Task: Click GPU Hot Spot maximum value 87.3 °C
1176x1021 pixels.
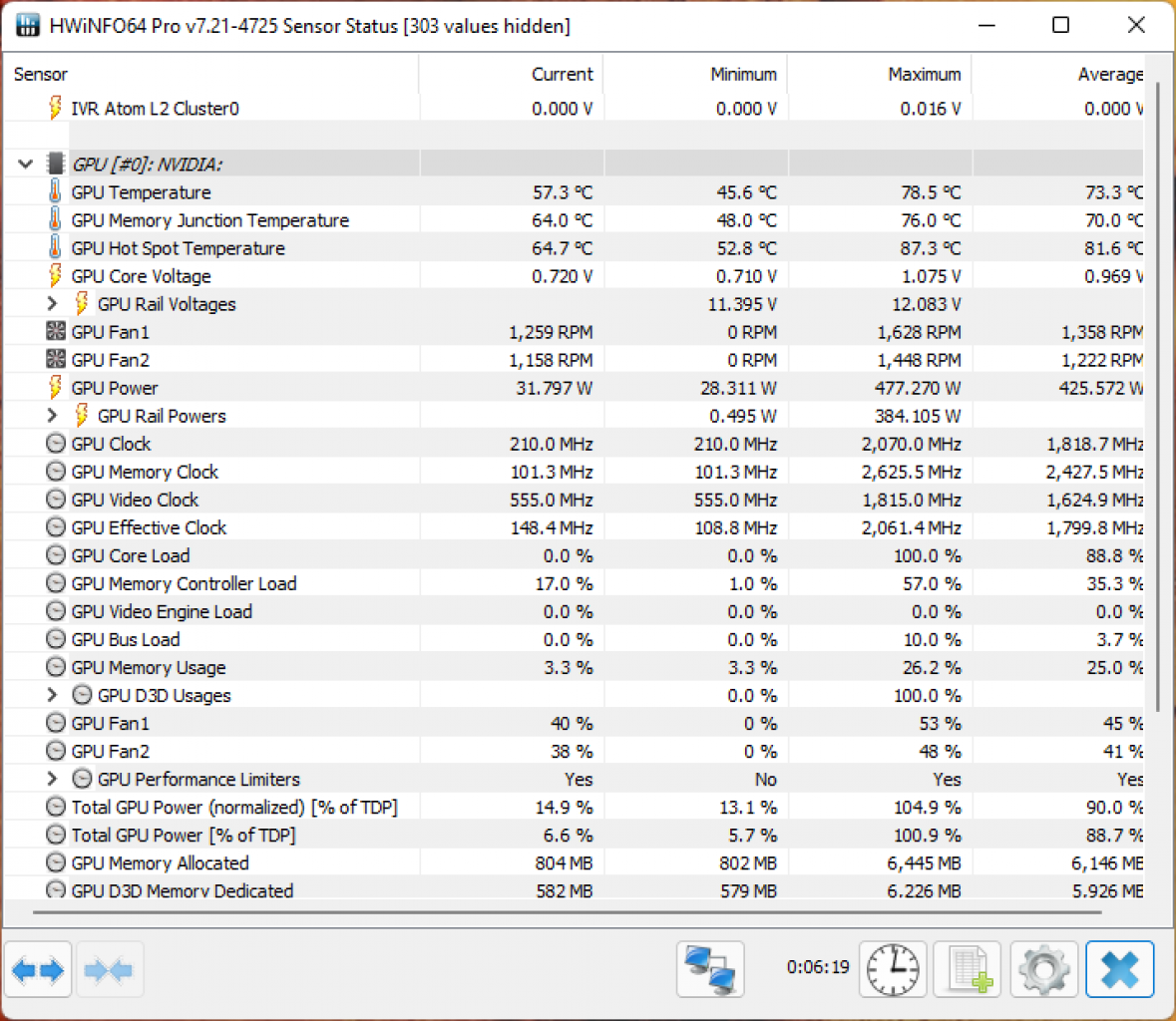Action: (x=931, y=248)
